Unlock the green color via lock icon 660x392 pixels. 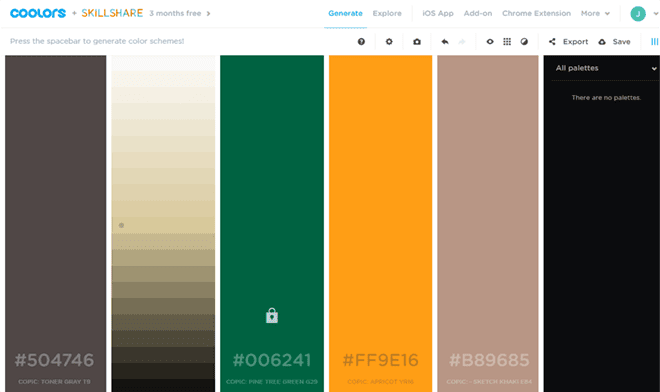(272, 315)
